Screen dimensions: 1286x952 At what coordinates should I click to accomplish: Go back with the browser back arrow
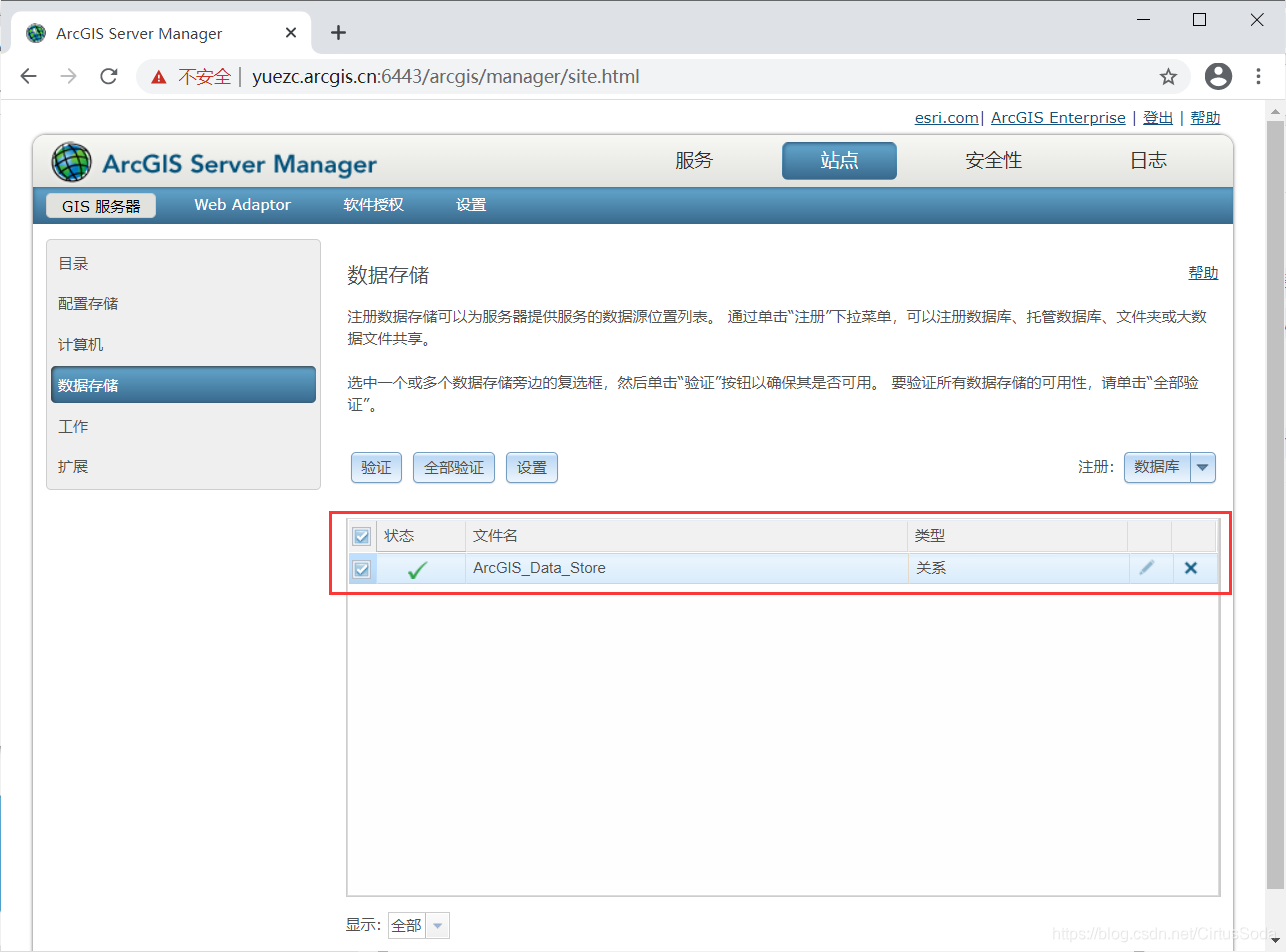coord(28,76)
